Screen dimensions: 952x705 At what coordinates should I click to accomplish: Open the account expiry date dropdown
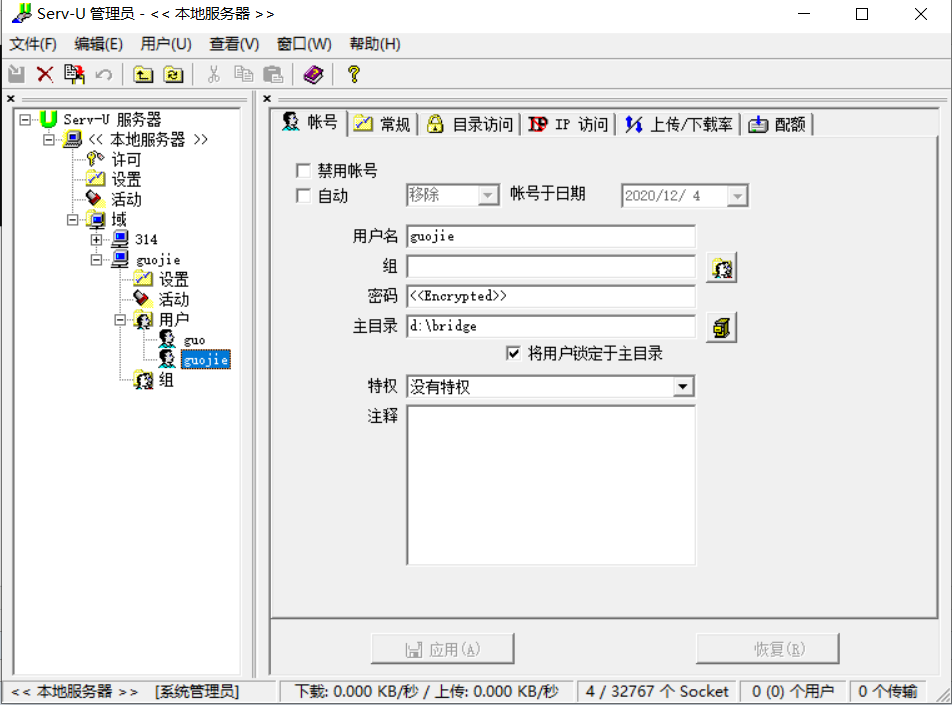(737, 196)
